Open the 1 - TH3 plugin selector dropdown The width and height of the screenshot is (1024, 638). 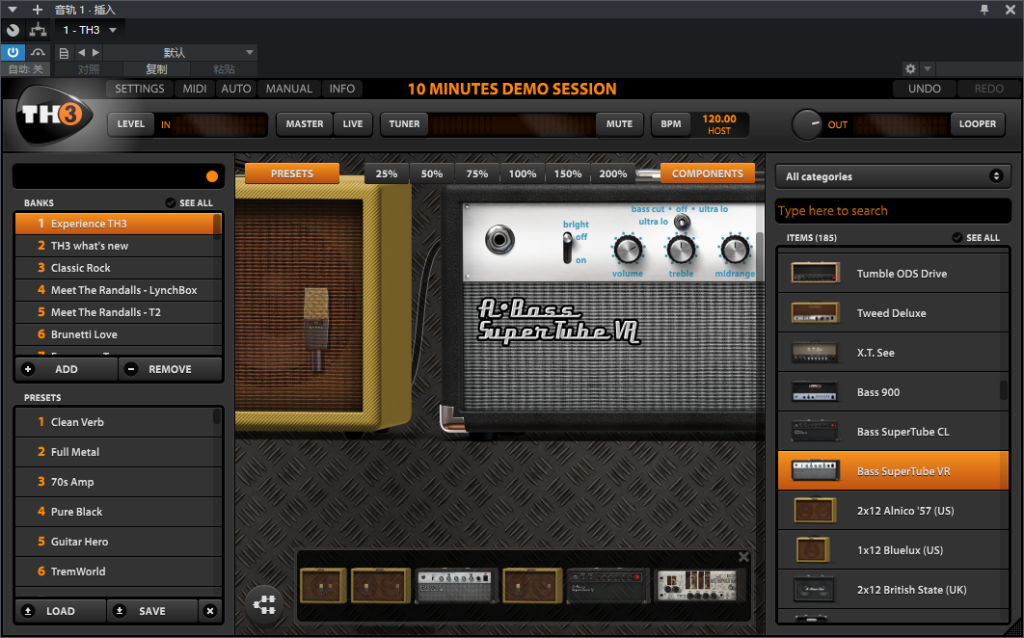click(89, 30)
